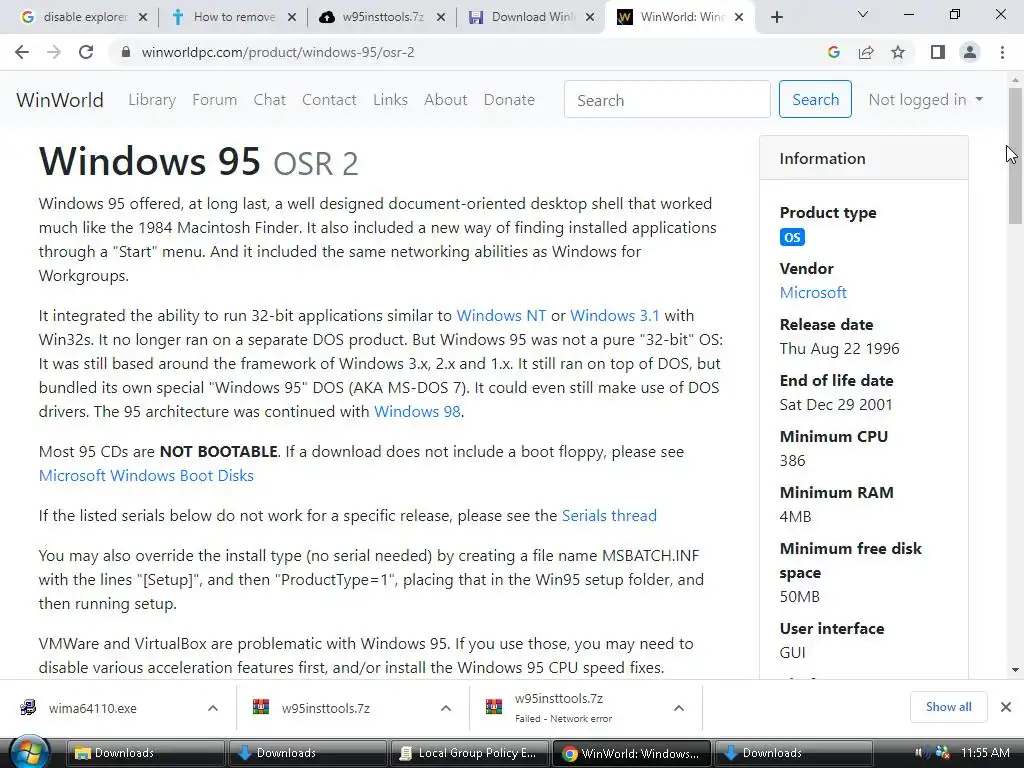Open the Chrome profile avatar
The image size is (1024, 768).
(x=970, y=52)
